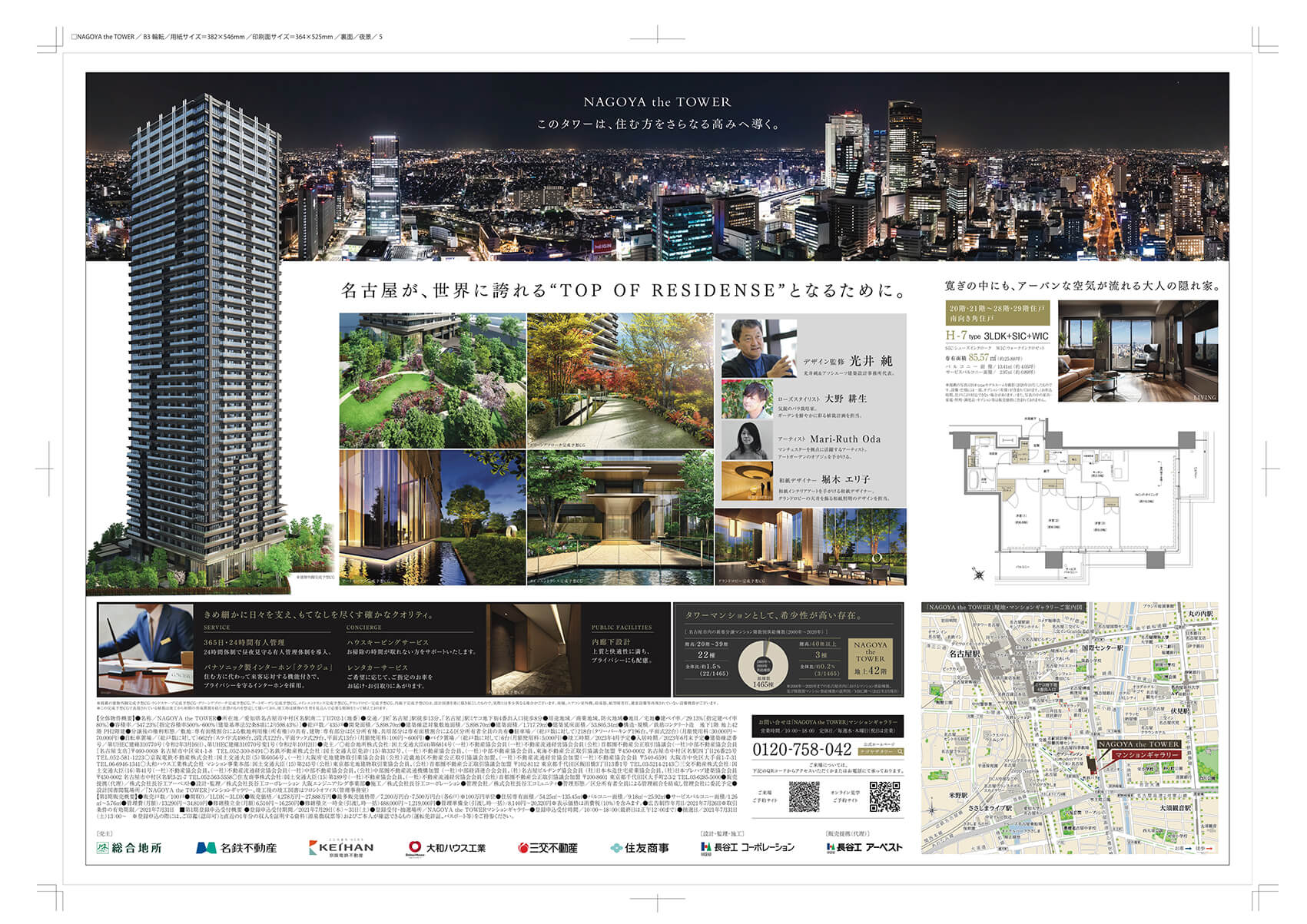
Task: Open the autumn foliage walkway image
Action: (620, 380)
